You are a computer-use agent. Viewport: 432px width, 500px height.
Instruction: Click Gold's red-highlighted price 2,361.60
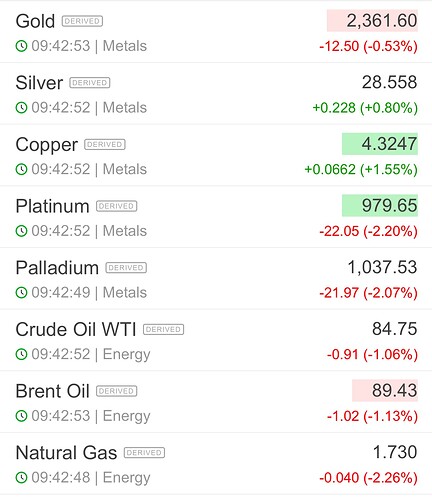tap(372, 21)
